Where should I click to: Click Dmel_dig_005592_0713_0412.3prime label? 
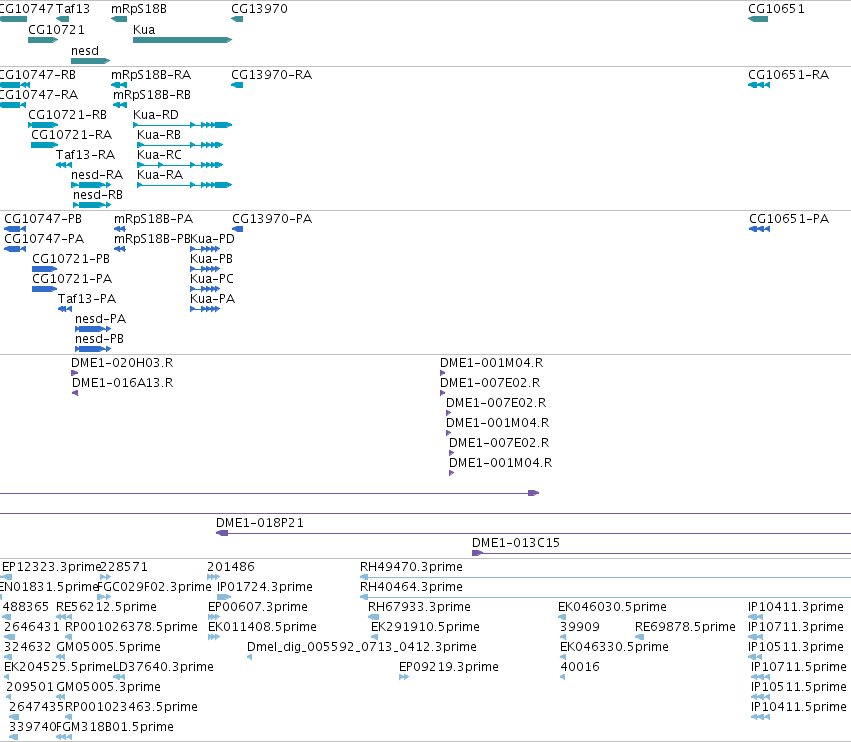coord(361,648)
